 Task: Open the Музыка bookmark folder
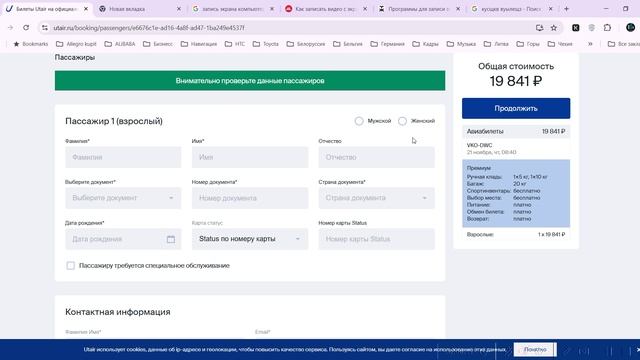(462, 44)
